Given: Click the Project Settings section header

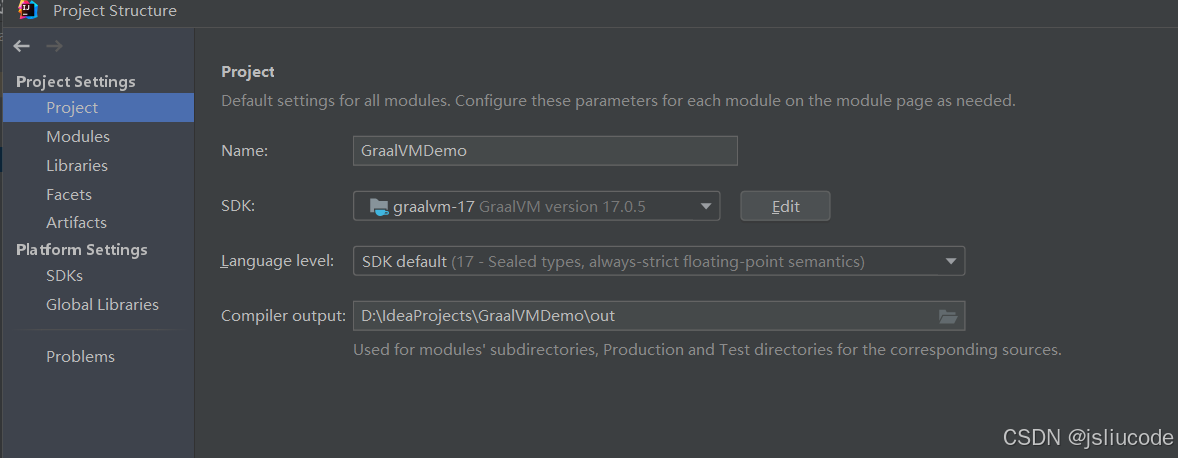Looking at the screenshot, I should pos(76,81).
